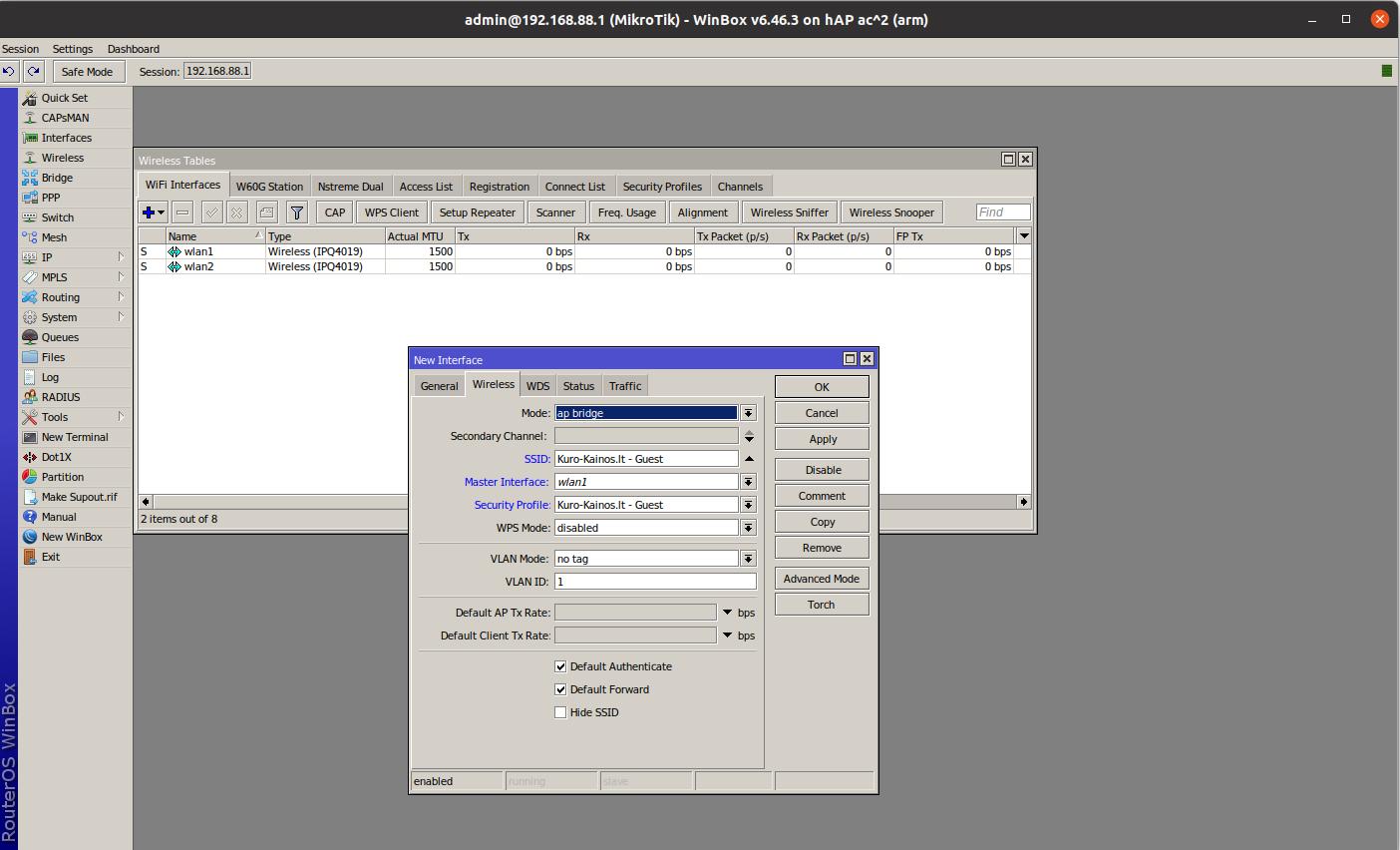This screenshot has height=850, width=1400.
Task: Open Wireless sidebar item
Action: (x=62, y=158)
